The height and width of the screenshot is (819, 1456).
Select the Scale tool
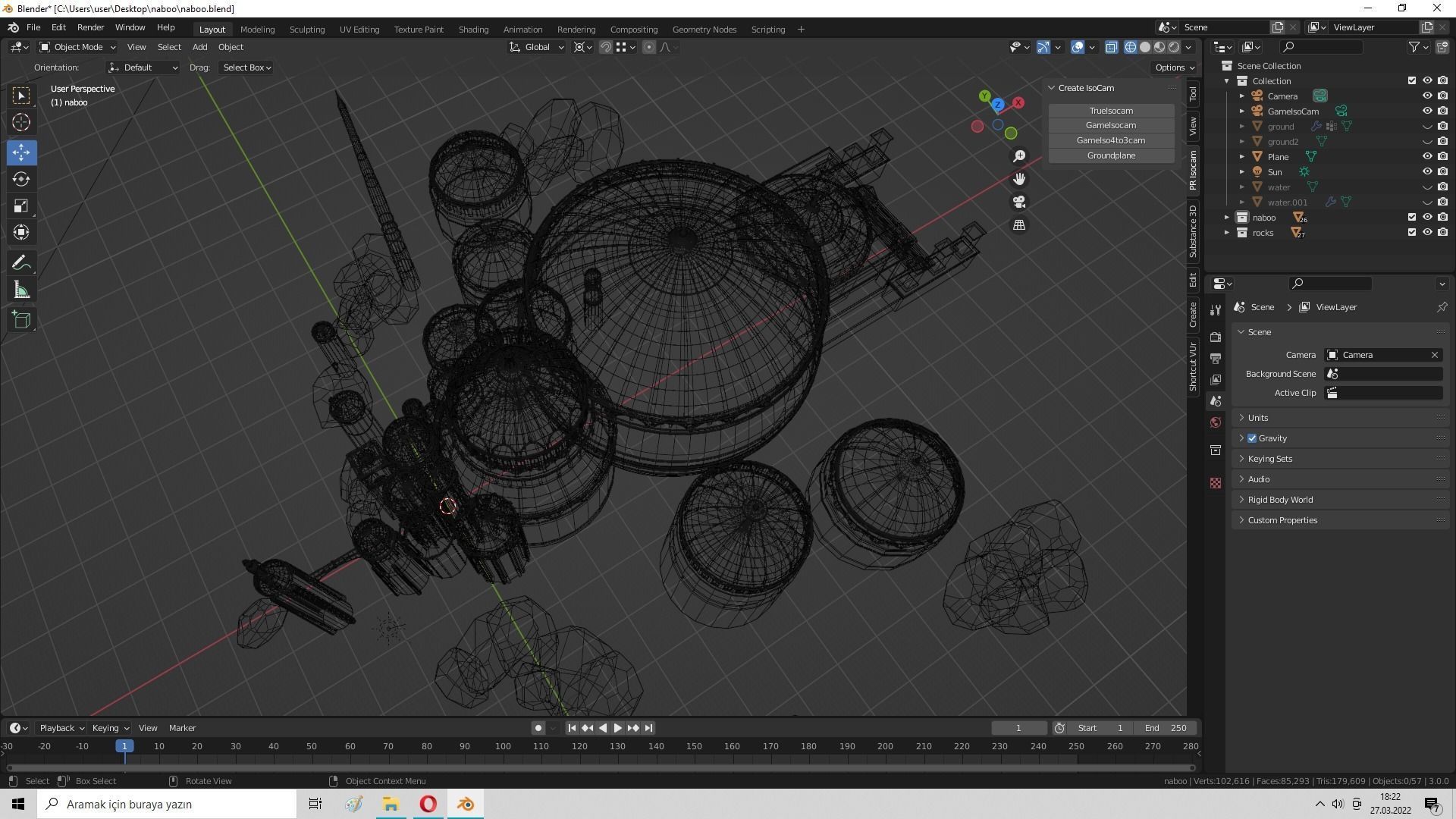pos(21,206)
